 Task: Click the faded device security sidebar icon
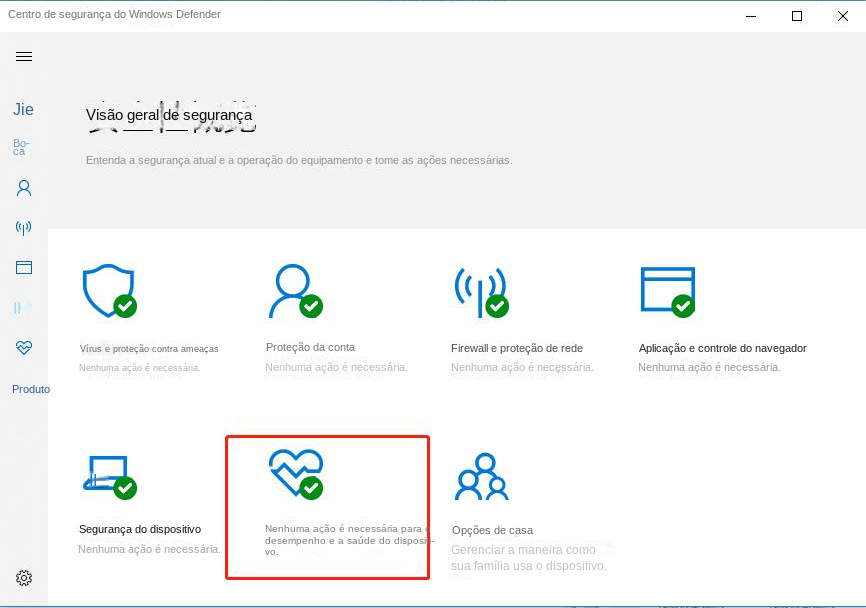pyautogui.click(x=23, y=308)
